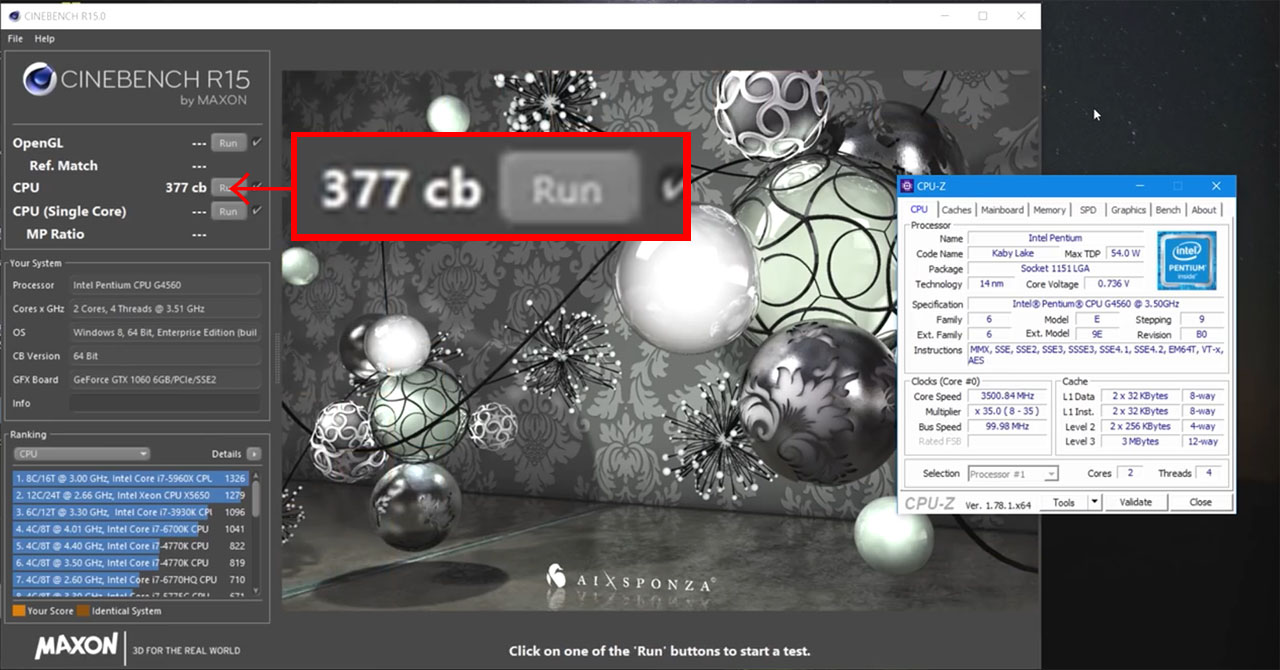This screenshot has width=1280, height=670.
Task: Click the 377 cb CPU score
Action: pos(186,188)
